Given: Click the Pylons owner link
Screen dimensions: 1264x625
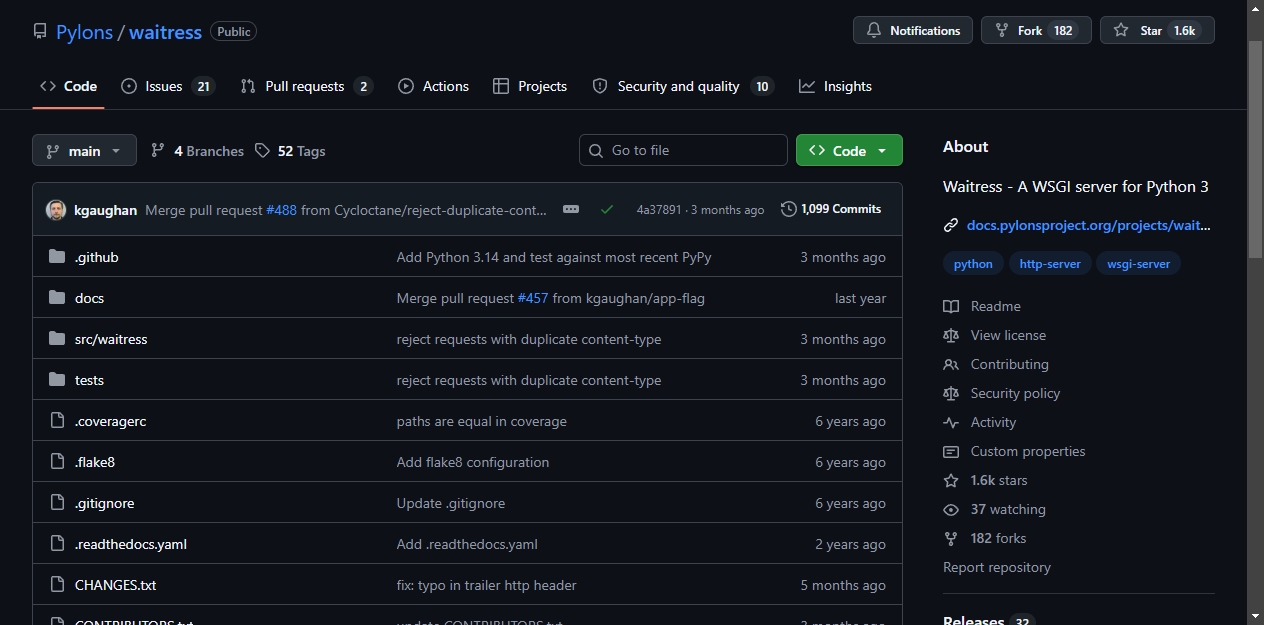Looking at the screenshot, I should coord(84,32).
